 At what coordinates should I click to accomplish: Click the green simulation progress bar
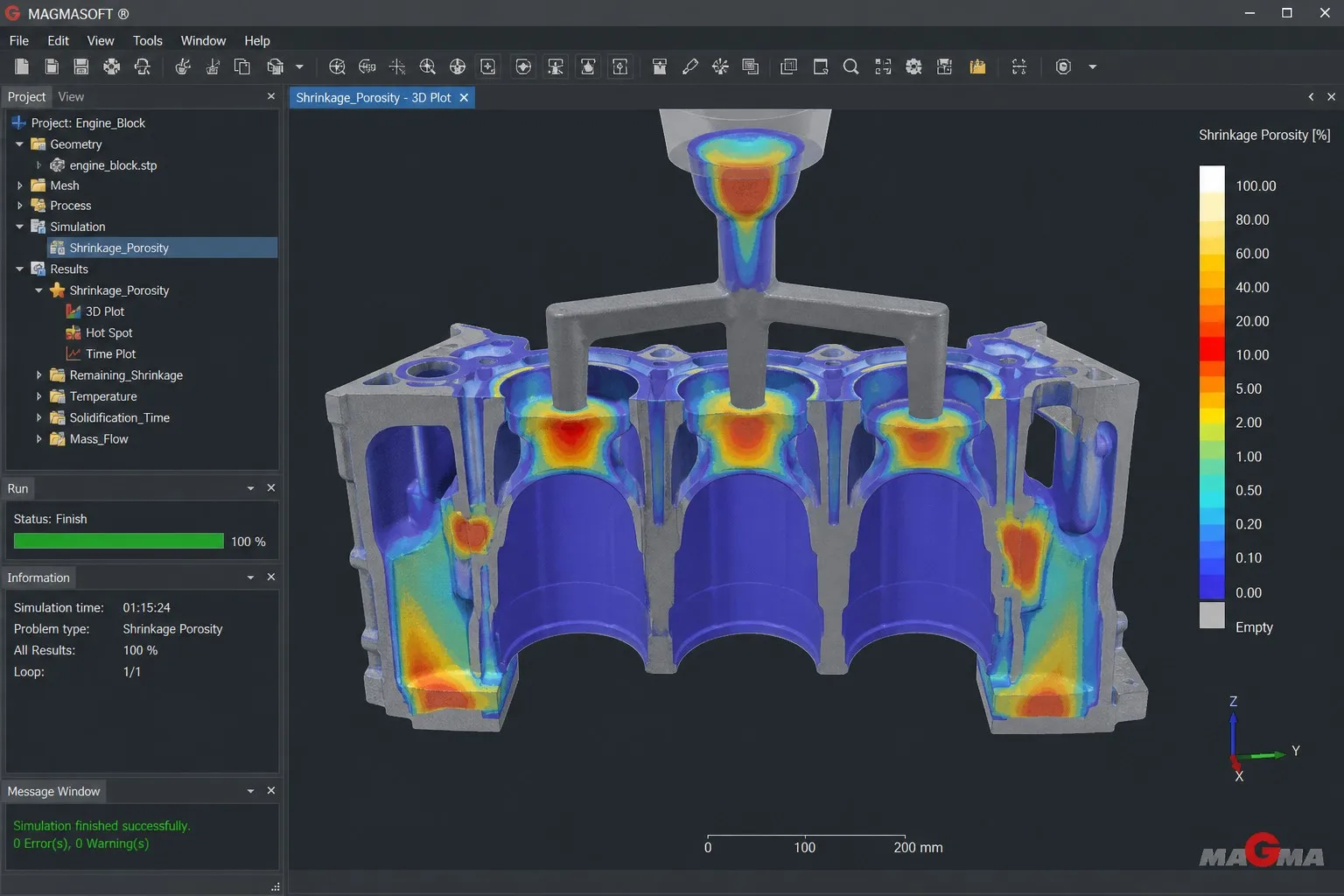pos(119,542)
